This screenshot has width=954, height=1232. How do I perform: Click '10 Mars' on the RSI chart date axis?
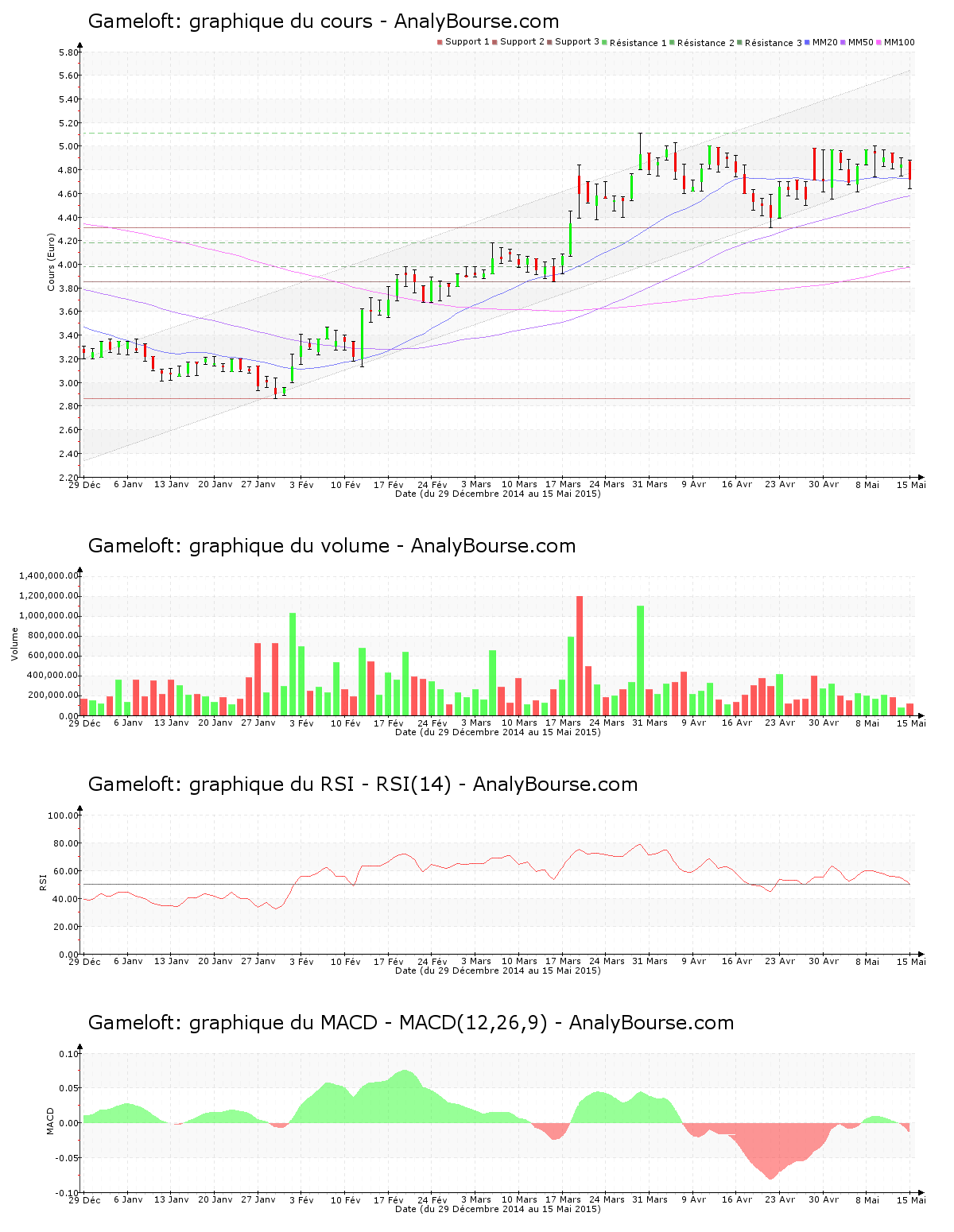click(519, 962)
